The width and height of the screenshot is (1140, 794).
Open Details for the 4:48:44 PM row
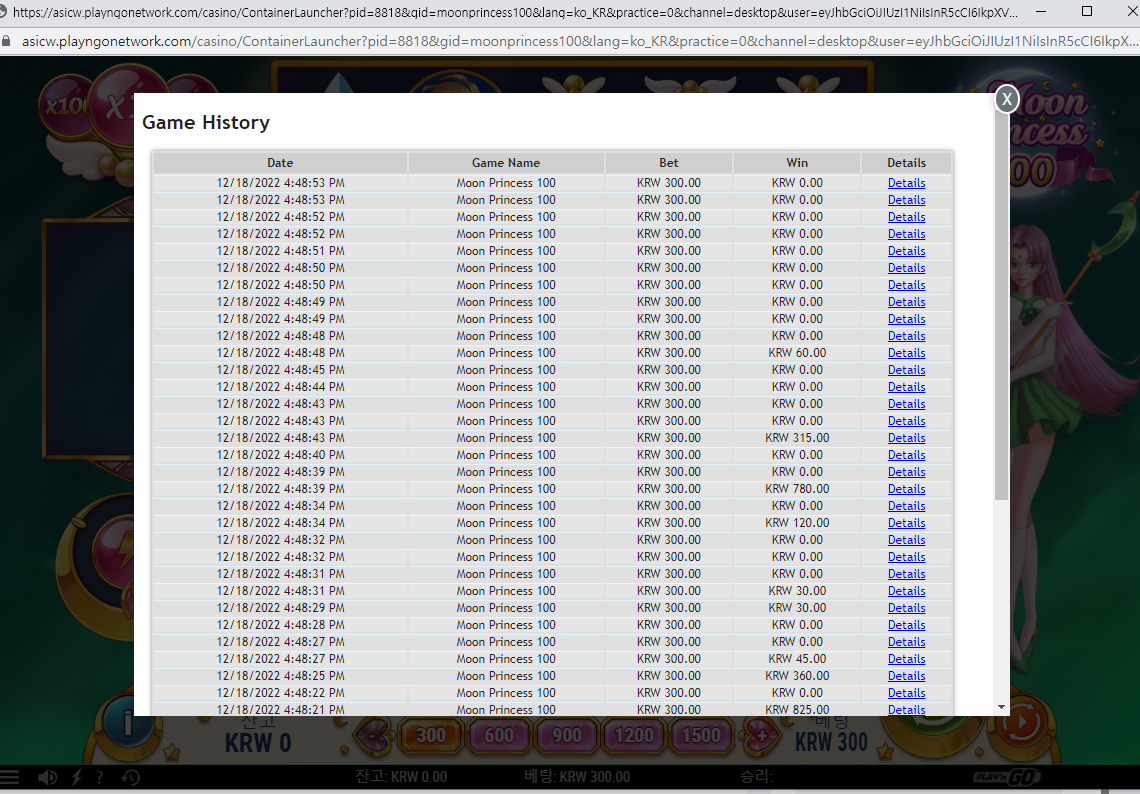906,387
